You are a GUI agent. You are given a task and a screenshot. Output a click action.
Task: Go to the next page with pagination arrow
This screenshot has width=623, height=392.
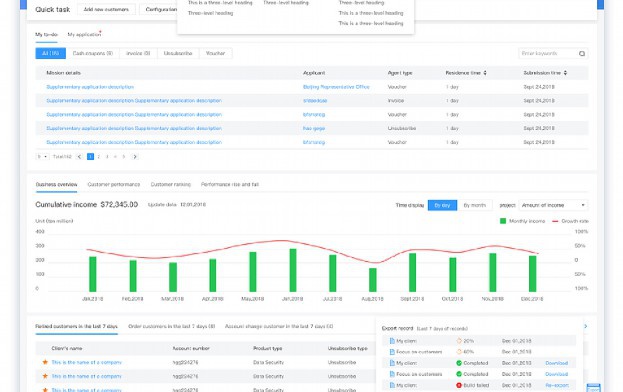135,157
